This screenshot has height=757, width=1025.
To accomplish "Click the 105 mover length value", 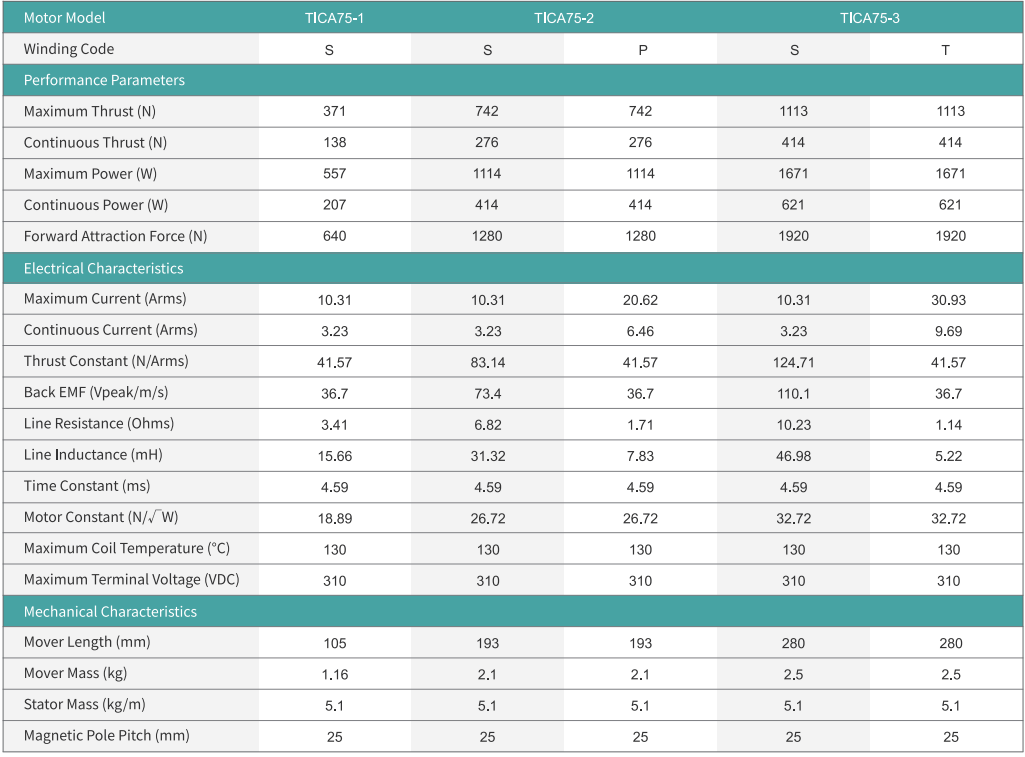I will pyautogui.click(x=335, y=643).
